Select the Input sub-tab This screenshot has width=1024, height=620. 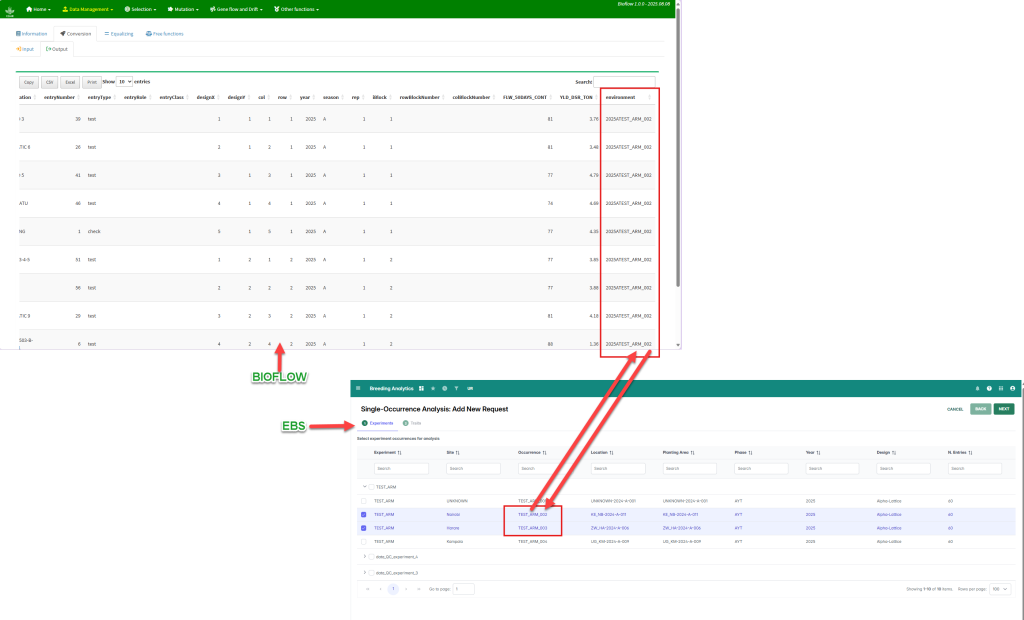tap(25, 48)
